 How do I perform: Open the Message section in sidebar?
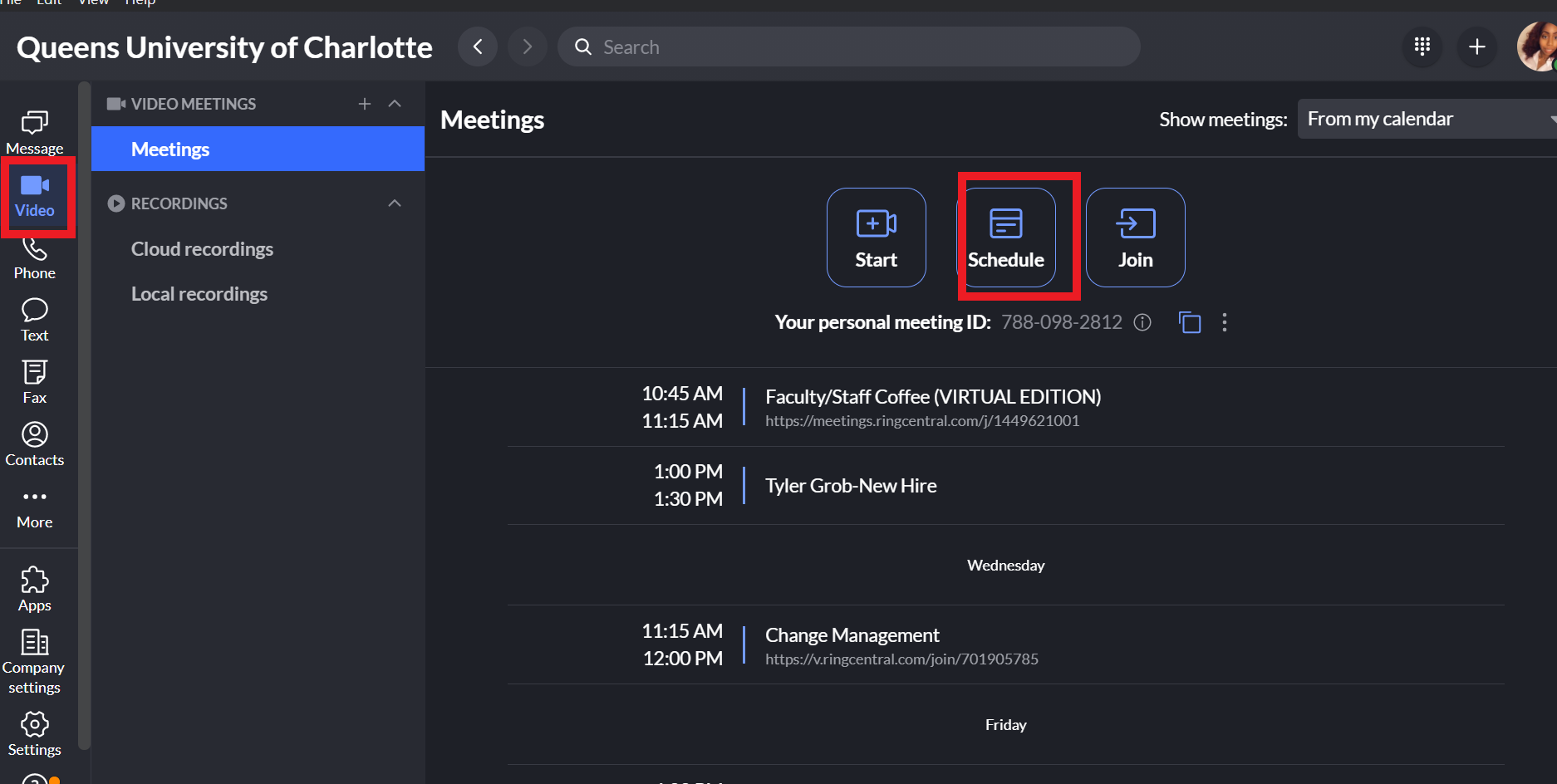coord(35,133)
